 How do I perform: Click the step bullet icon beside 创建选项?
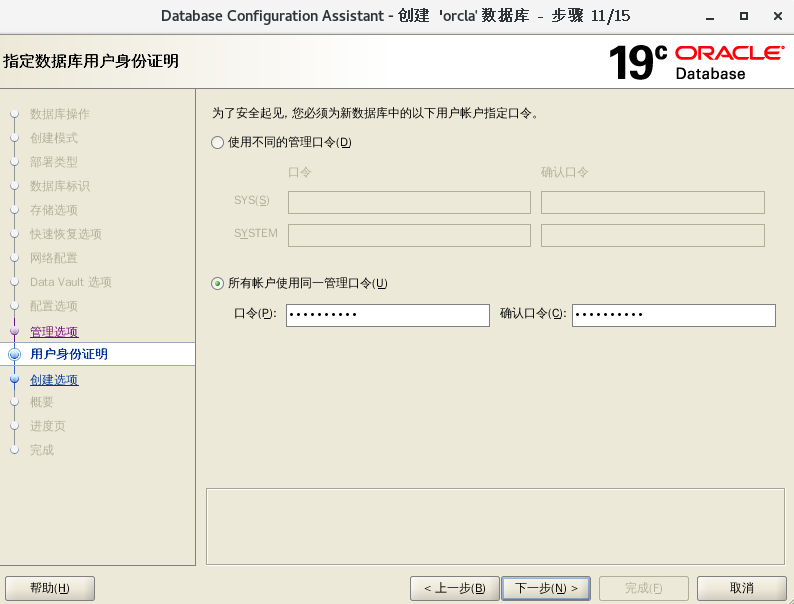tap(14, 380)
